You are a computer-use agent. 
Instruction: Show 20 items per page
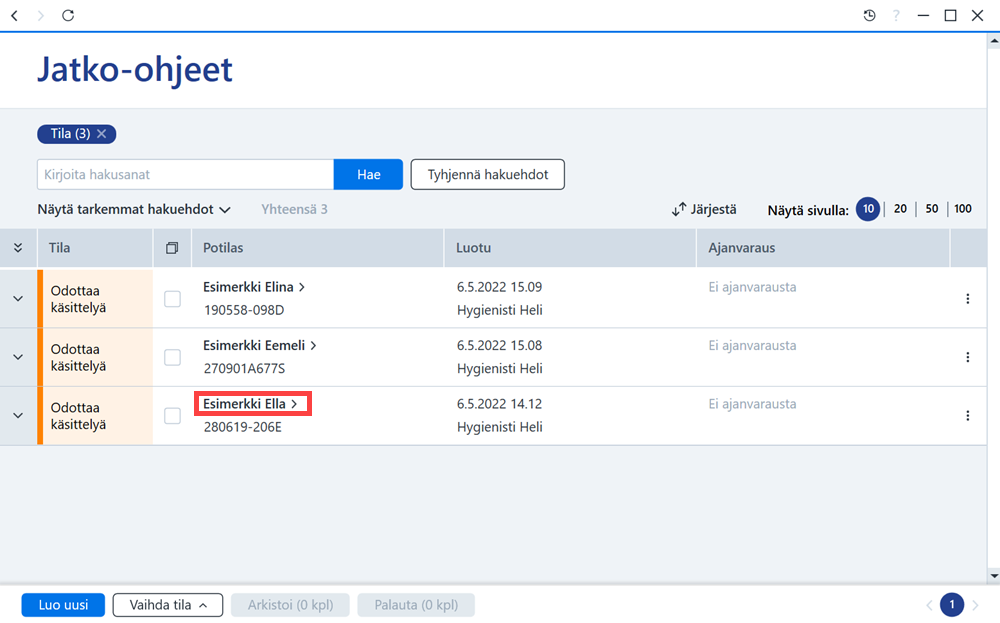pos(900,209)
